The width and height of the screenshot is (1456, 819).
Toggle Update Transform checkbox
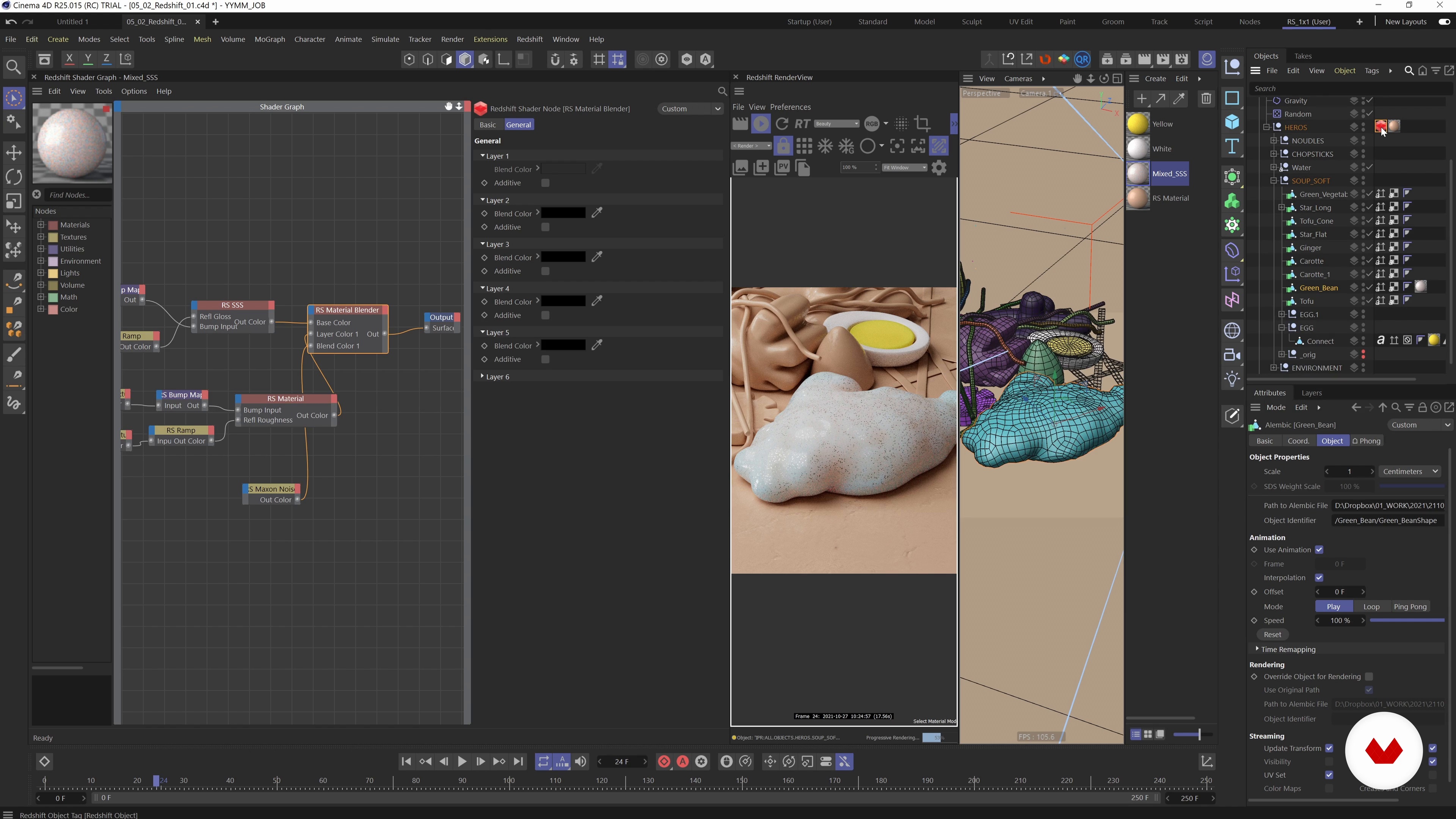coord(1329,748)
